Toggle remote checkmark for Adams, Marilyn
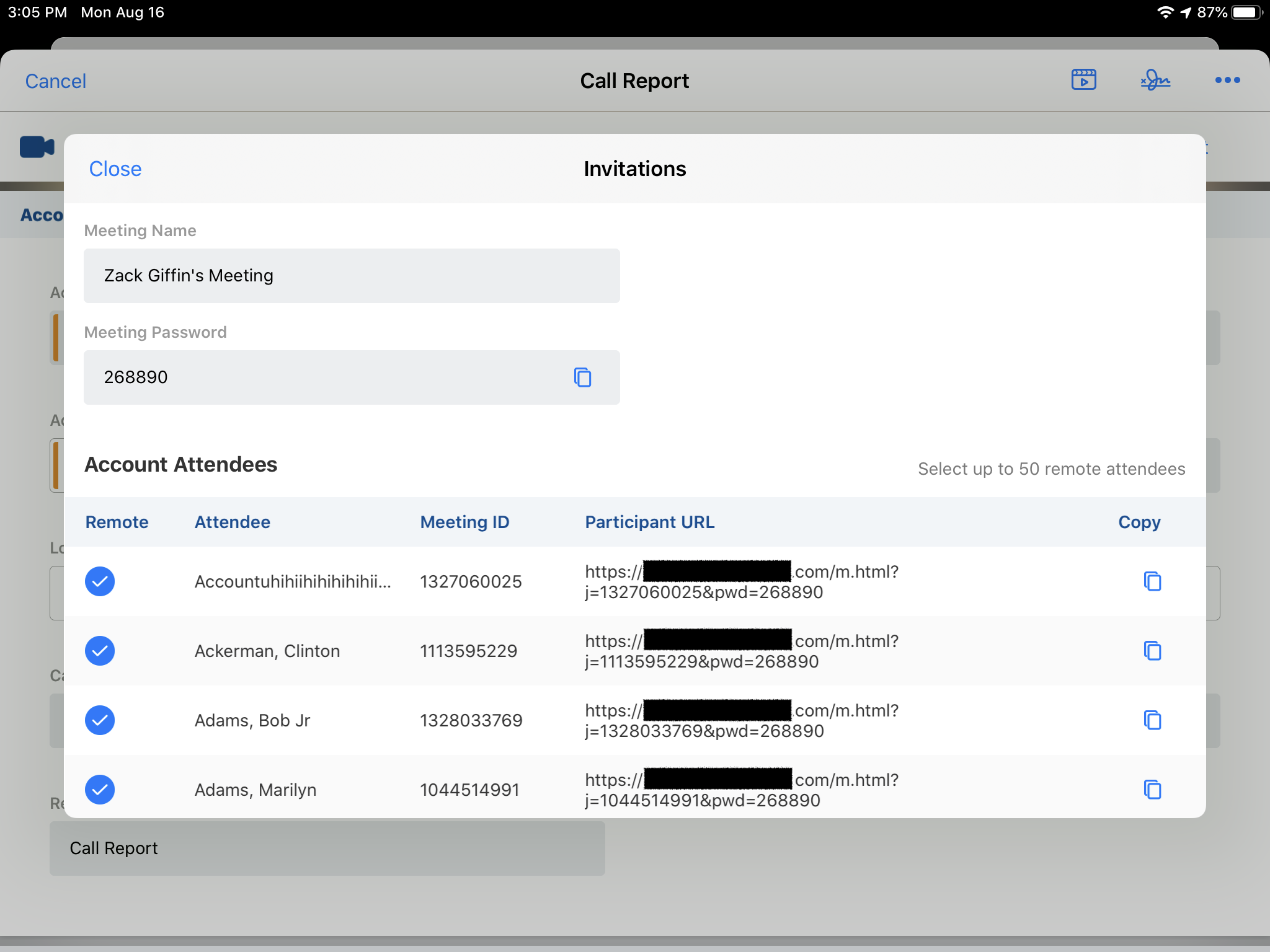1270x952 pixels. pos(100,790)
